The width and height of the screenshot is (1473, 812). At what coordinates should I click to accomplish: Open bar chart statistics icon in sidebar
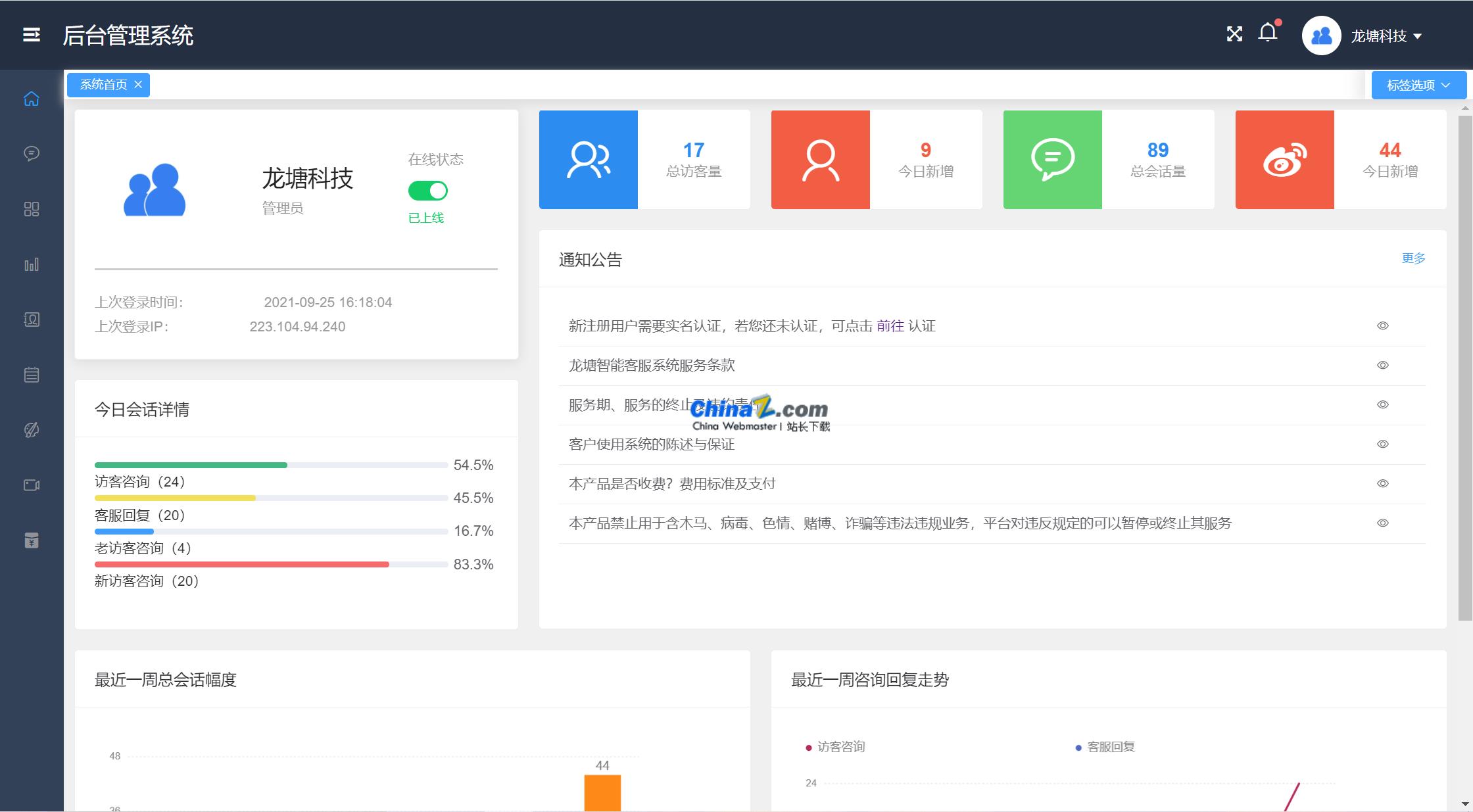coord(32,264)
